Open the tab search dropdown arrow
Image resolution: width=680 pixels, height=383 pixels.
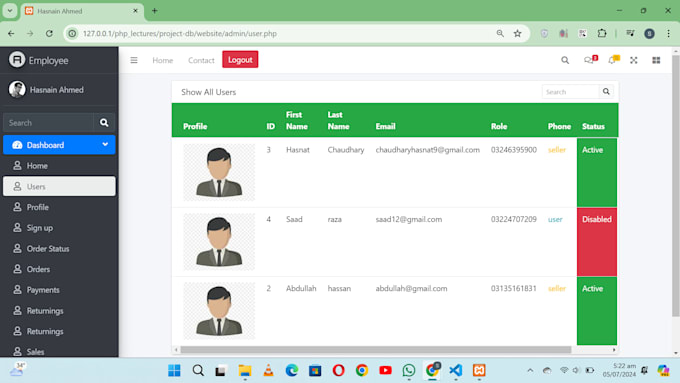point(10,11)
